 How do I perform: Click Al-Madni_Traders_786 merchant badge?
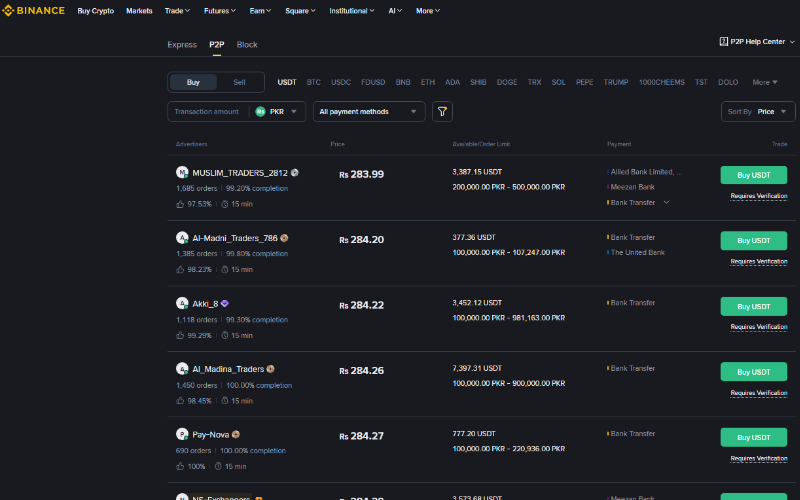click(284, 238)
